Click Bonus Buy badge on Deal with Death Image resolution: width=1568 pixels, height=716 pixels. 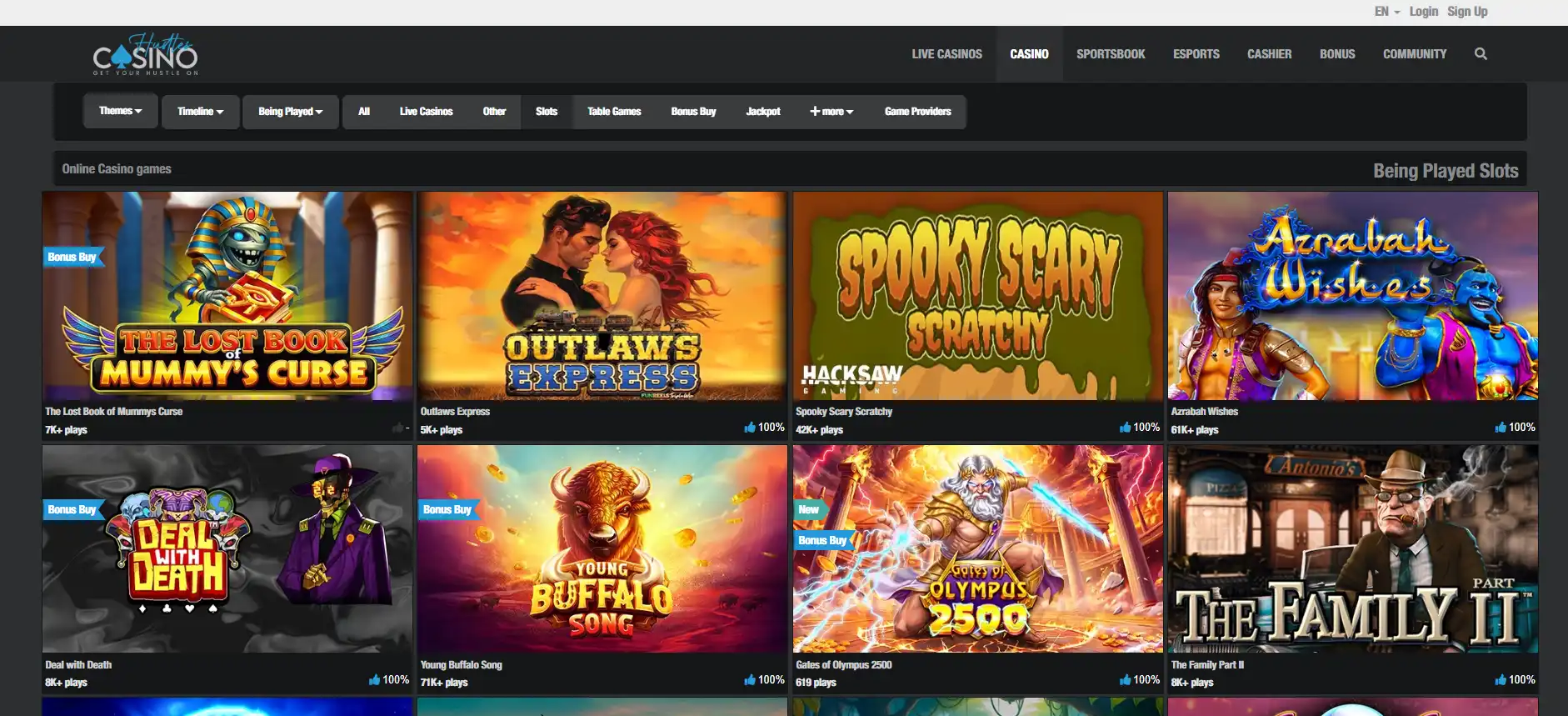pyautogui.click(x=72, y=509)
